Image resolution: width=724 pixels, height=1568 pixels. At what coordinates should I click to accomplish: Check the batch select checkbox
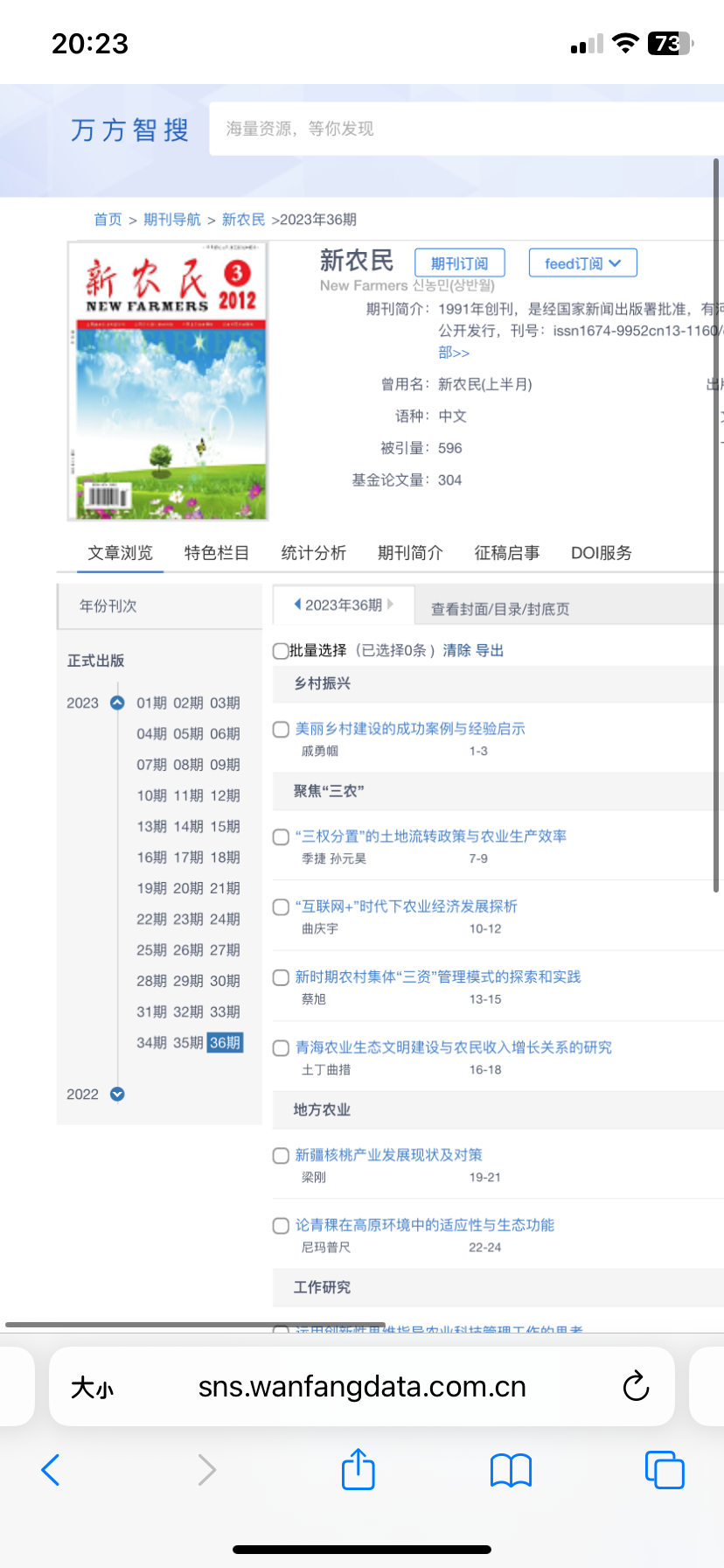[x=281, y=651]
